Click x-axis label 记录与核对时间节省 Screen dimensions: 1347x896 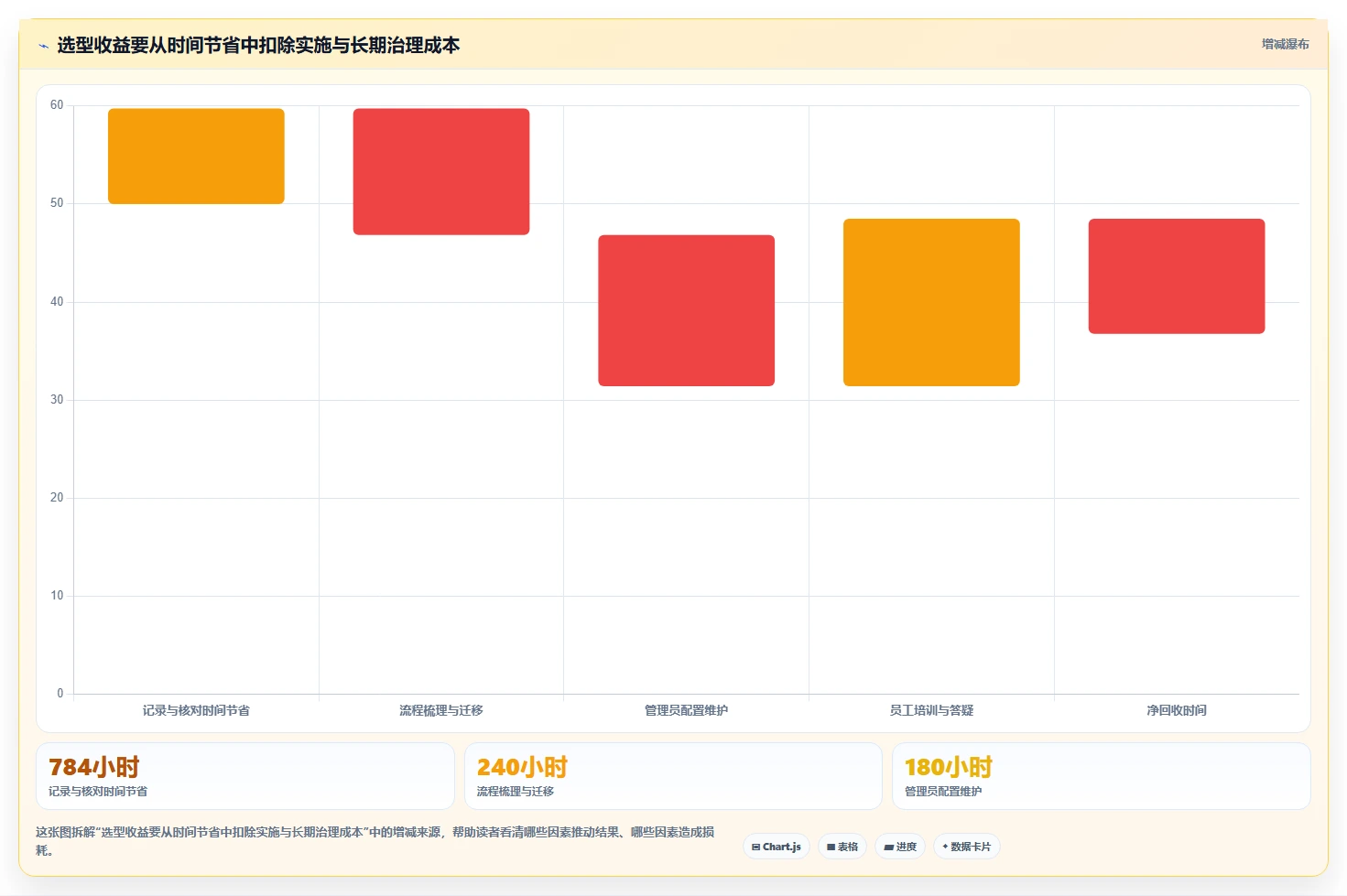(196, 710)
